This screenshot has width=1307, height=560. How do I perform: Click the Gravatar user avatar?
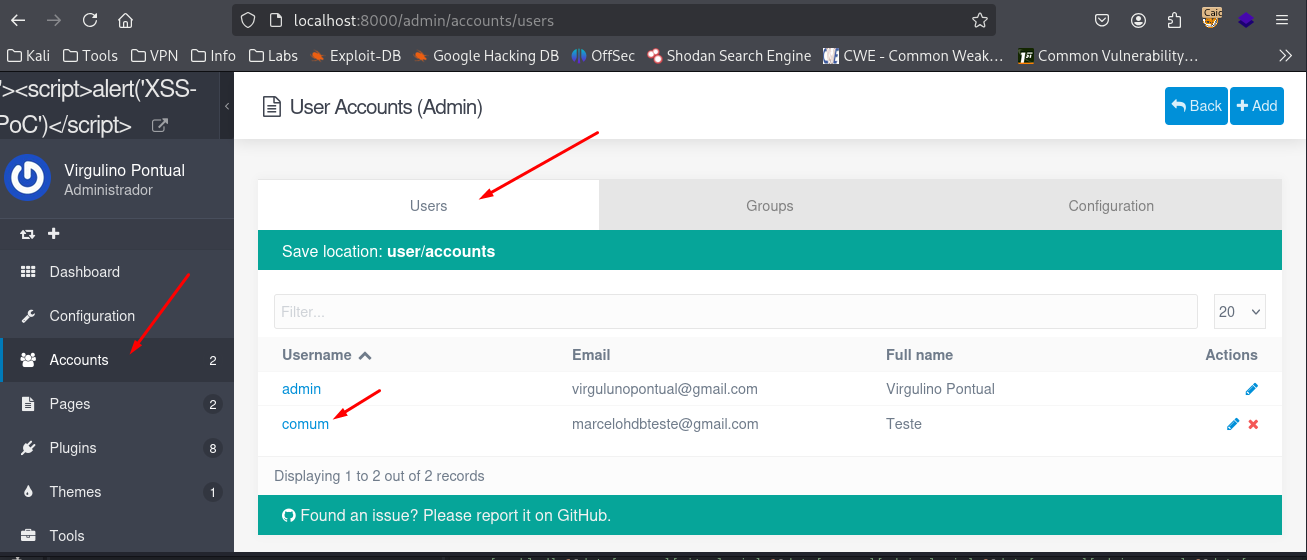point(28,179)
